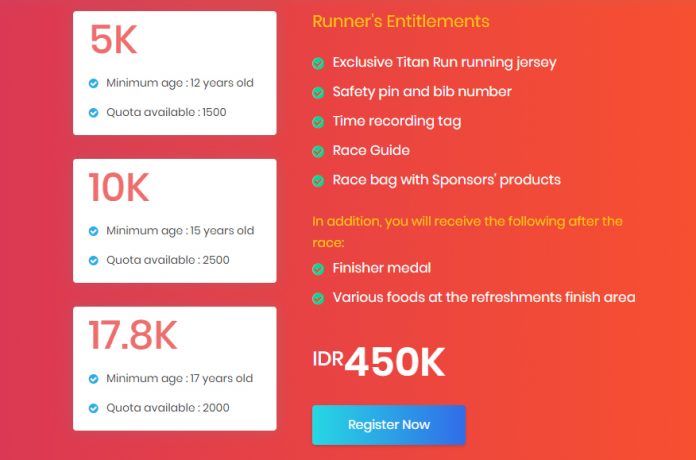This screenshot has height=460, width=696.
Task: Click check icon beside Exclusive Titan Run jersey
Action: [x=318, y=63]
